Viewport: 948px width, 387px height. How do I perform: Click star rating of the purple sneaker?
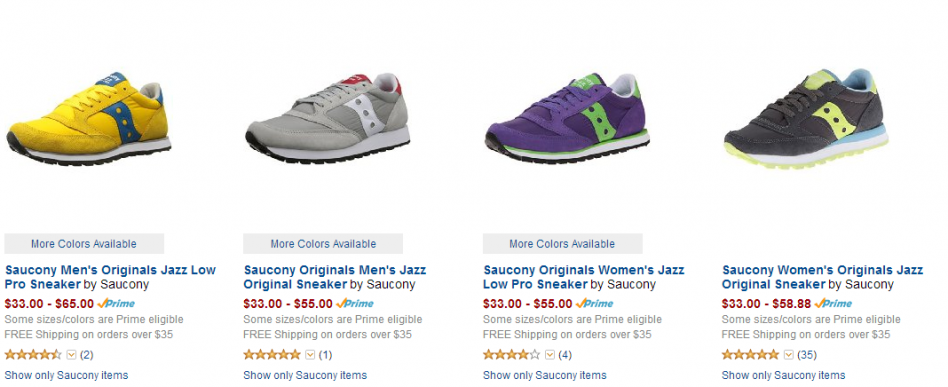511,355
